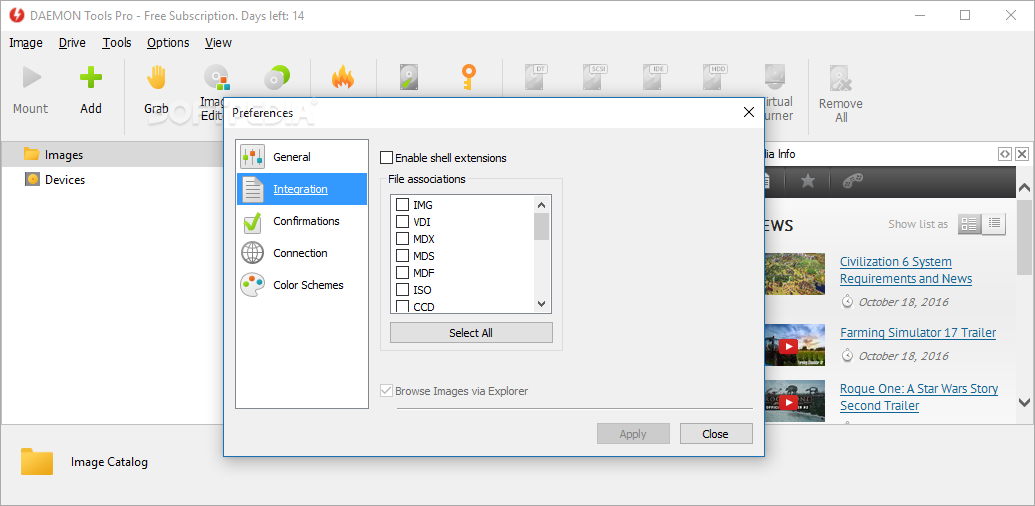Open the View menu

[218, 43]
